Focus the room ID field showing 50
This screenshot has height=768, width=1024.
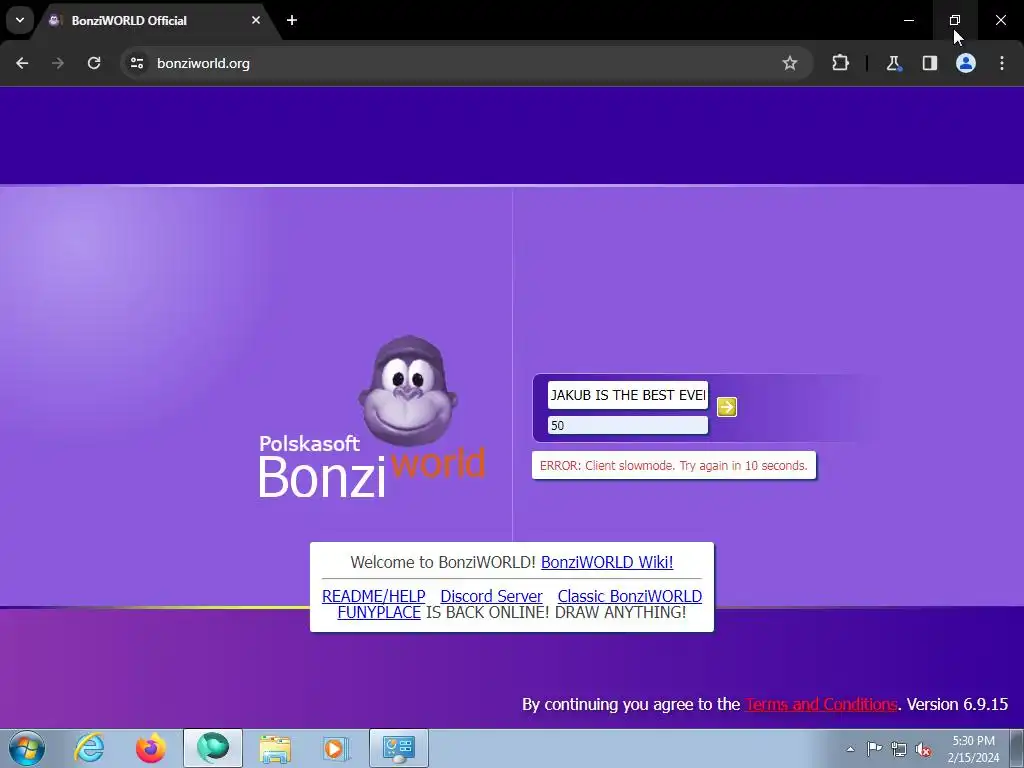[628, 426]
